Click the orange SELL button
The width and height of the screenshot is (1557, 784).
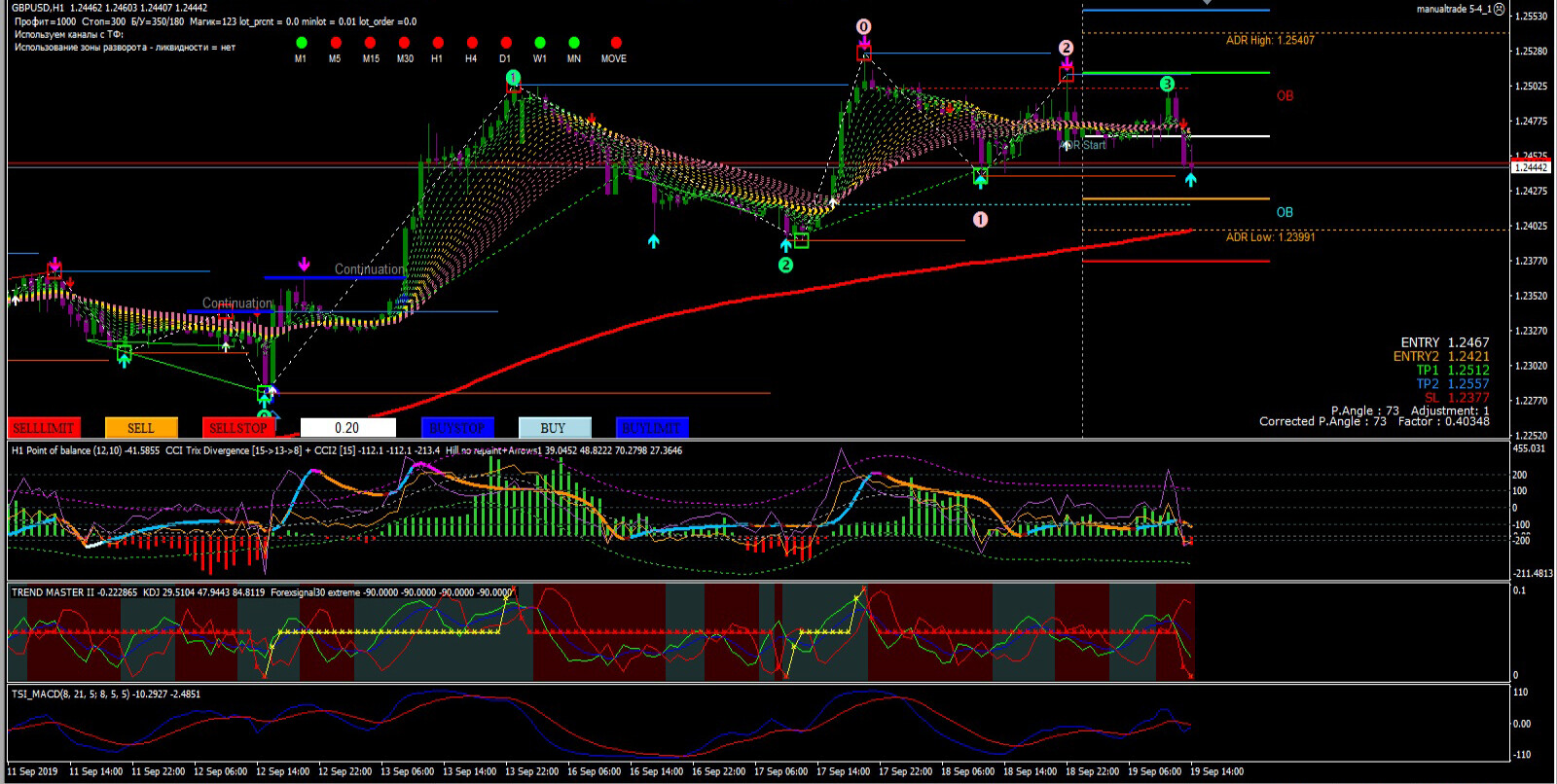[x=141, y=427]
